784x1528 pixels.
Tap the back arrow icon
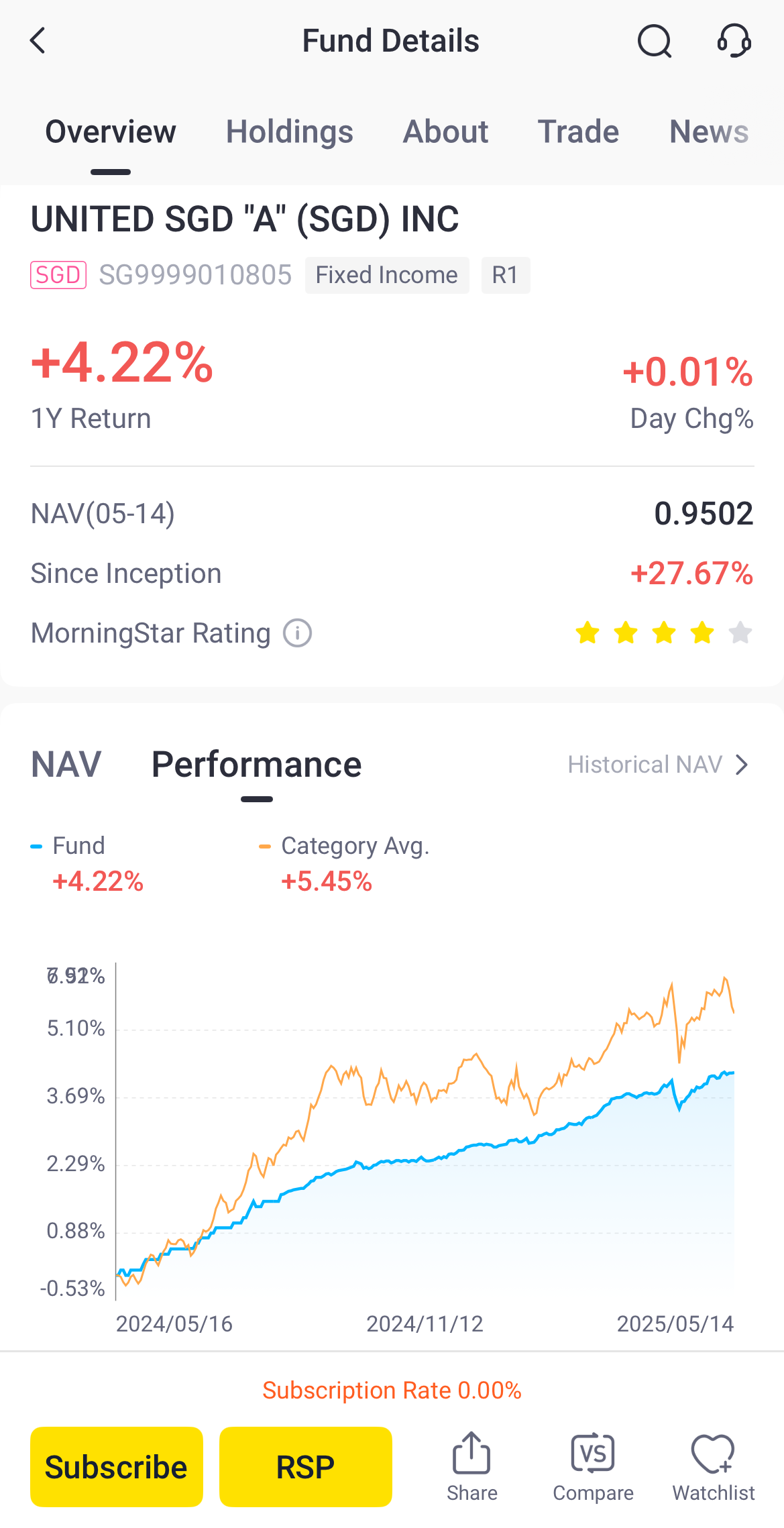[38, 41]
